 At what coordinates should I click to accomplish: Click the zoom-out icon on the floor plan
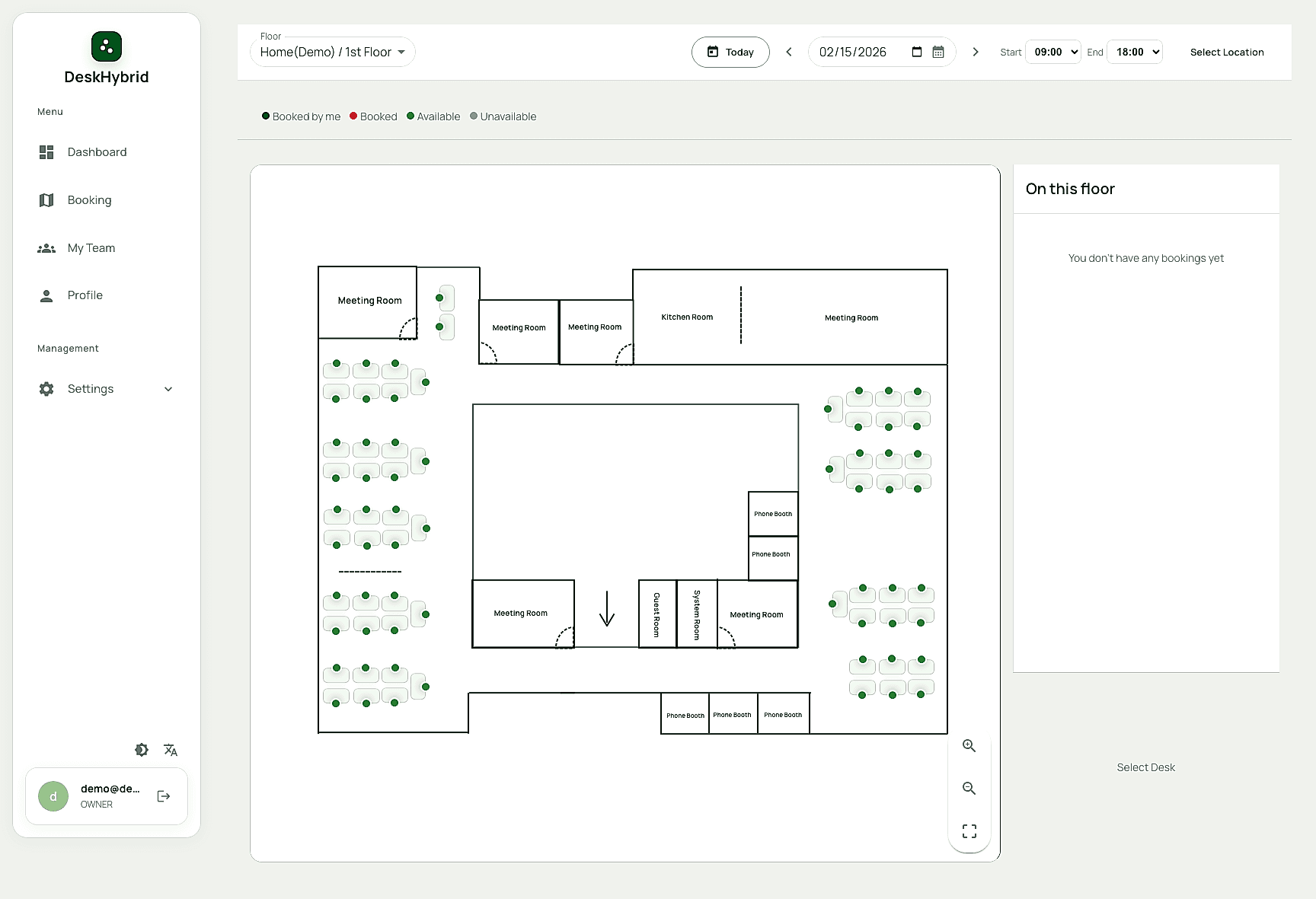969,789
